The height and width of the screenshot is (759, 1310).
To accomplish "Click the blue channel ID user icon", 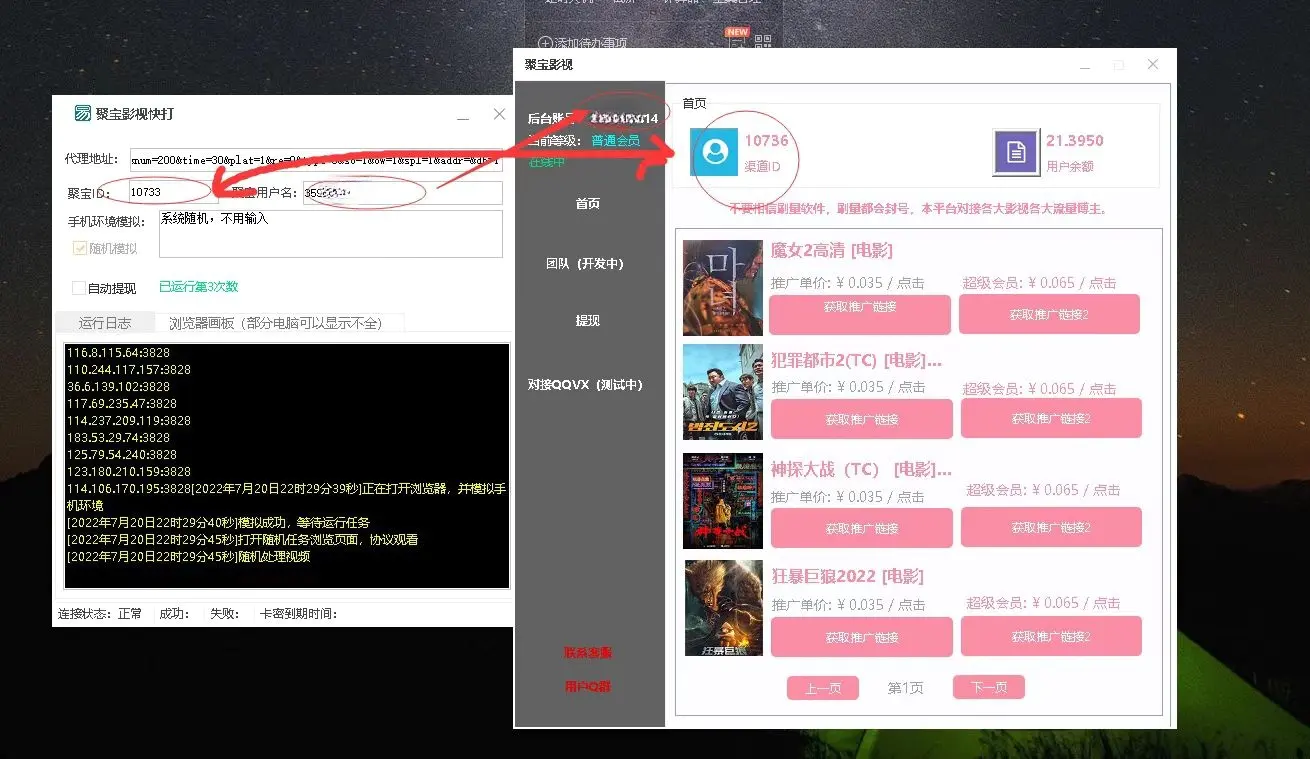I will [714, 152].
